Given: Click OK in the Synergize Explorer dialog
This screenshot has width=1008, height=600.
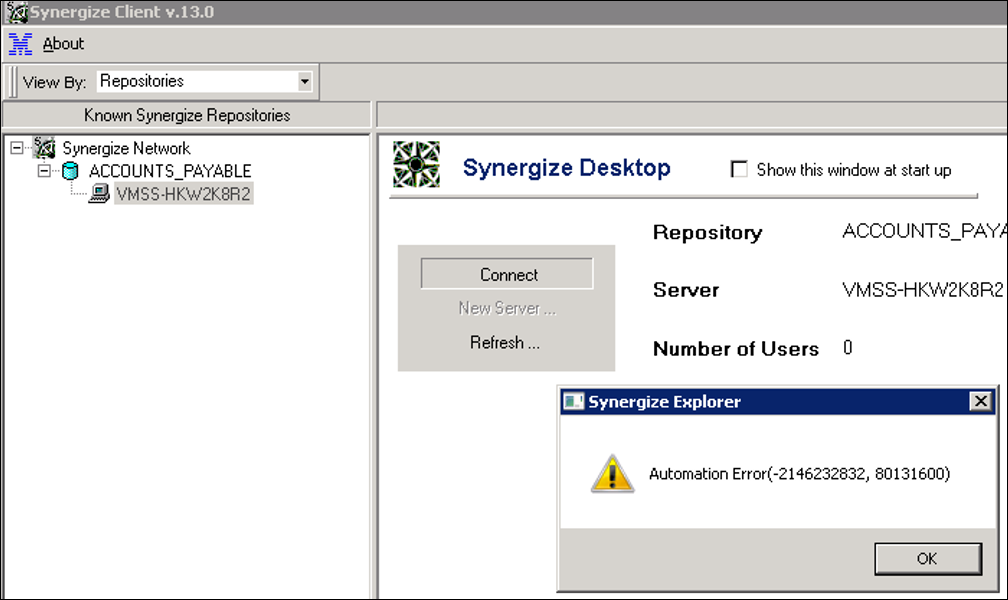Looking at the screenshot, I should click(x=928, y=559).
